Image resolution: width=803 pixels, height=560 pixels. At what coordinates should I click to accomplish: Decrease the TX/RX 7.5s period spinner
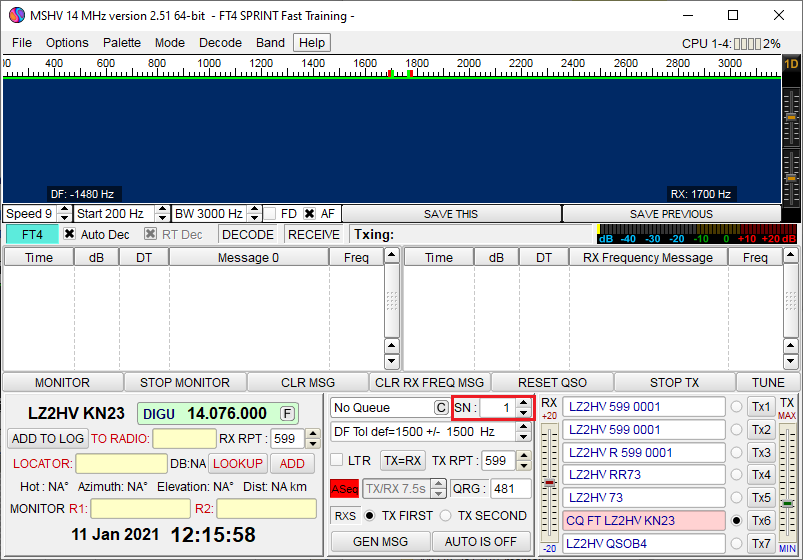tap(438, 493)
